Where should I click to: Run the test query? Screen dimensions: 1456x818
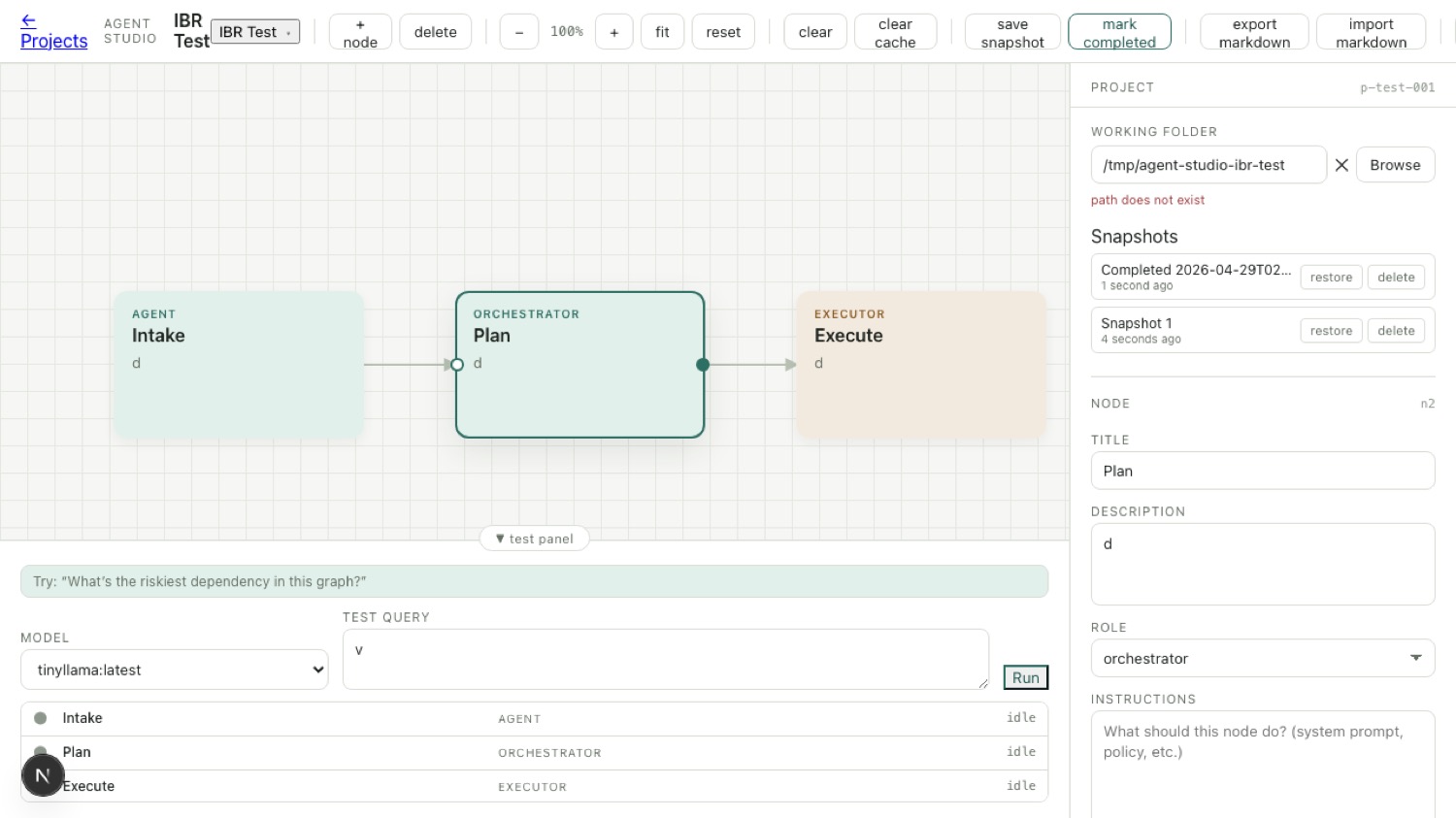tap(1026, 677)
